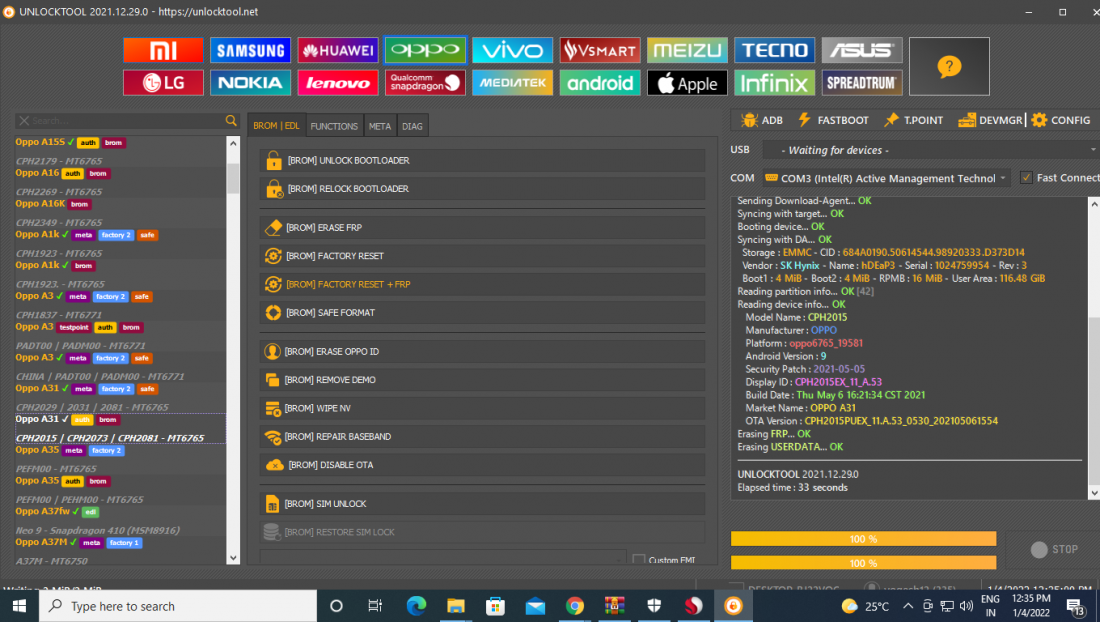1100x622 pixels.
Task: Toggle the Fast Connect checkbox
Action: coord(1026,177)
